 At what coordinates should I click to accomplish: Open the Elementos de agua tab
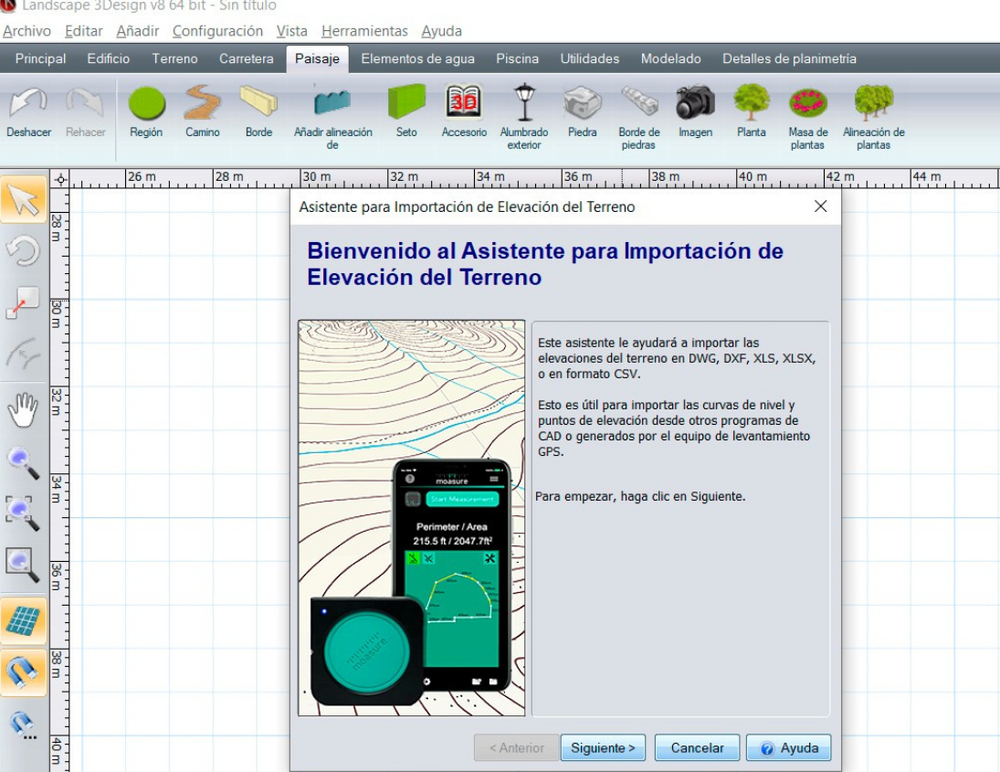[x=418, y=59]
